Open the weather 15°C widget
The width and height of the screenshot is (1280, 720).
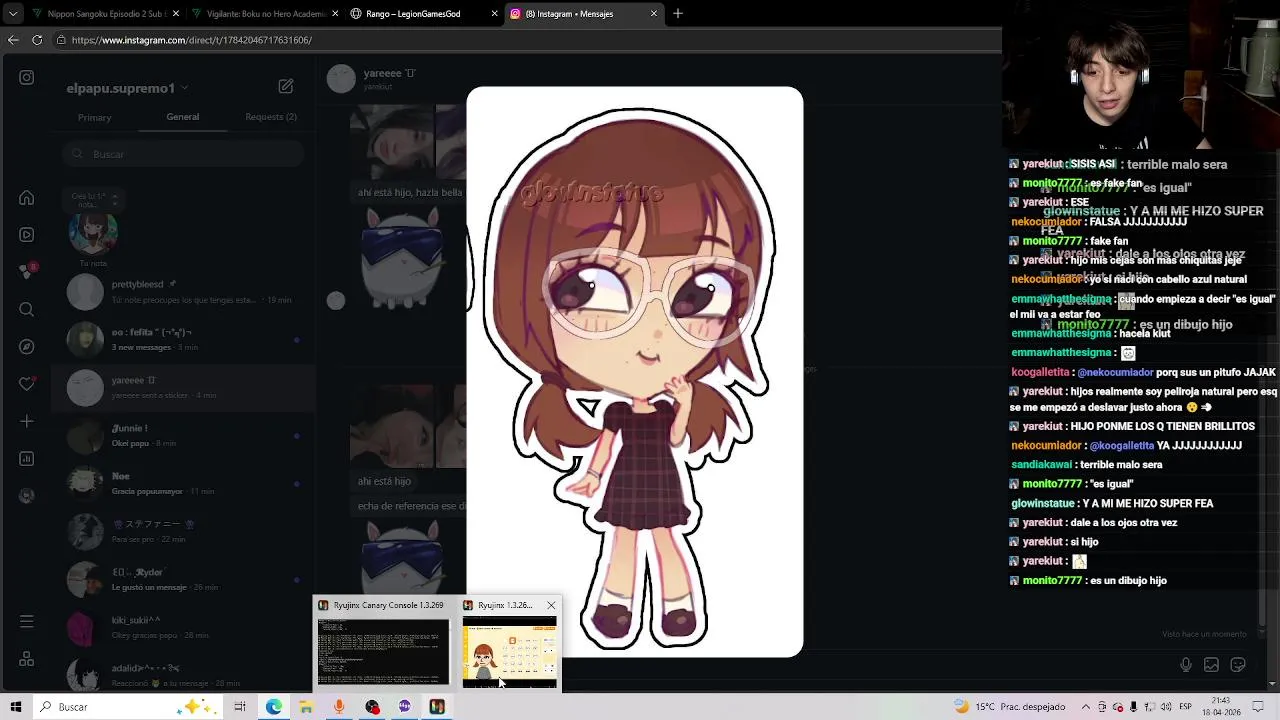coord(1010,707)
